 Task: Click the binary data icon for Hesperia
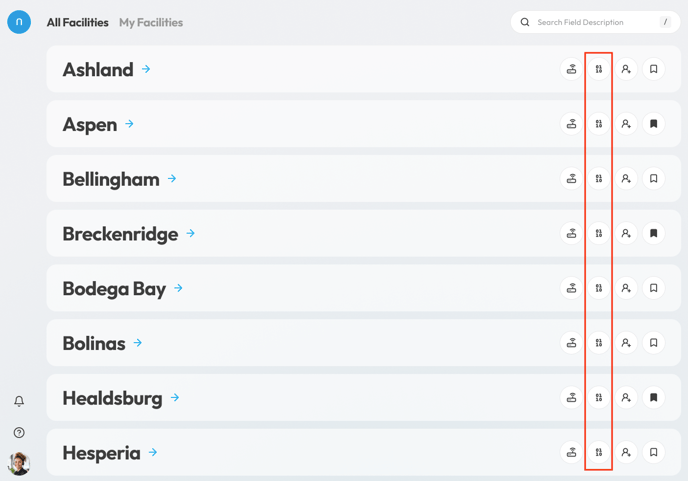pyautogui.click(x=599, y=452)
